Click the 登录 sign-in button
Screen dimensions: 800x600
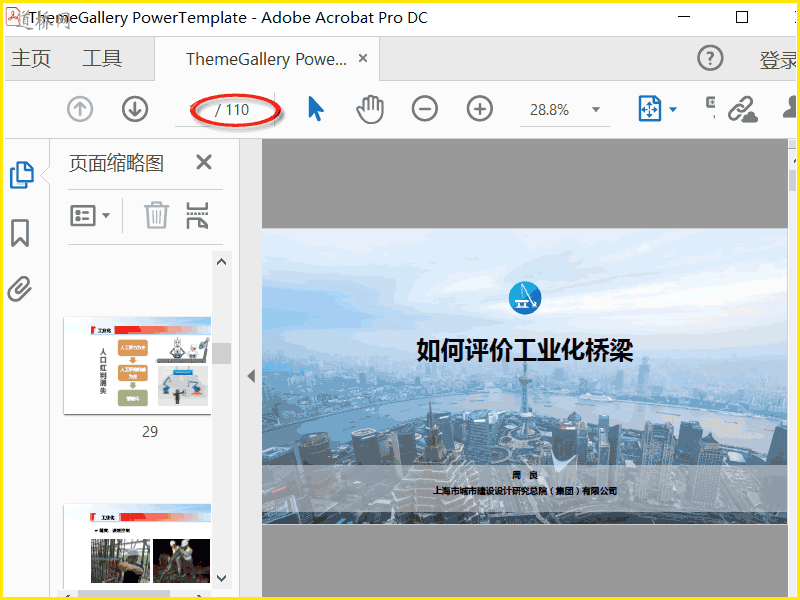click(779, 60)
